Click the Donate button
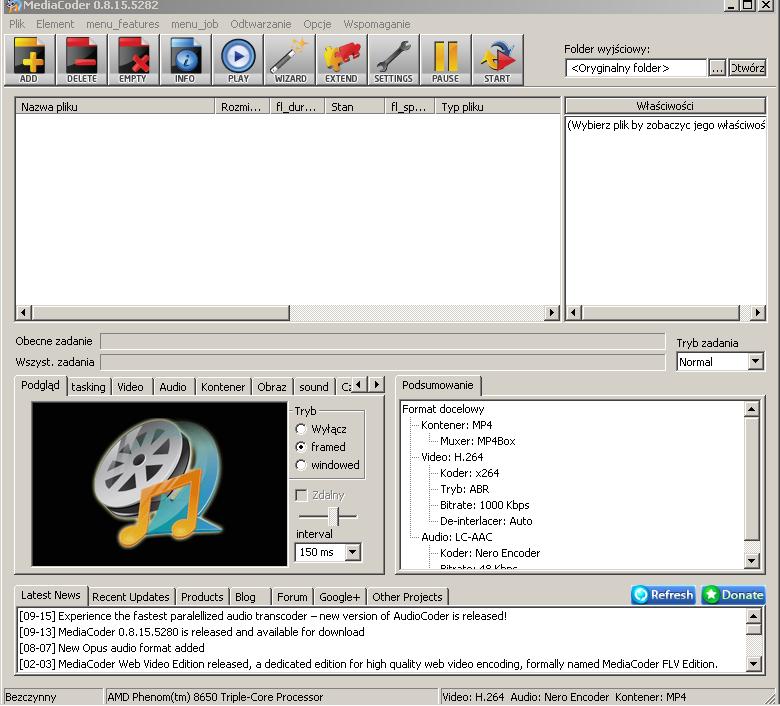 pos(734,595)
